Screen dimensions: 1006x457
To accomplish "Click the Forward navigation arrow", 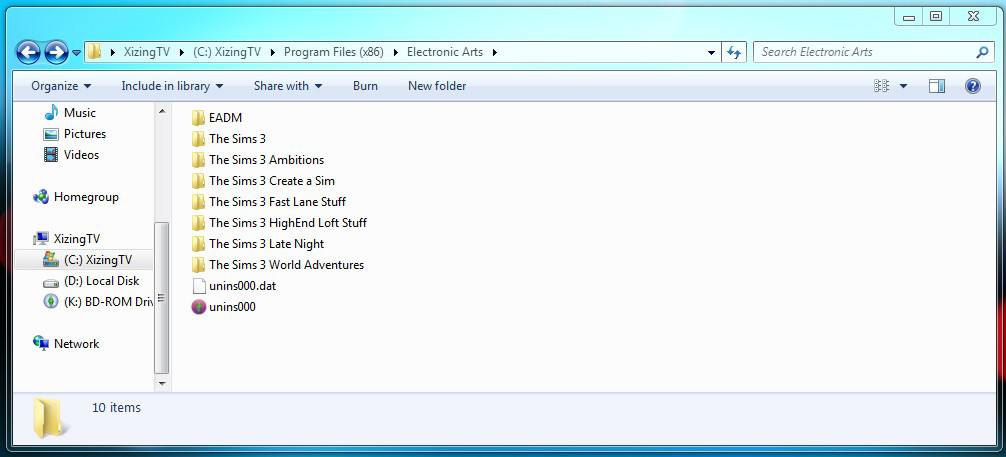I will pyautogui.click(x=56, y=52).
